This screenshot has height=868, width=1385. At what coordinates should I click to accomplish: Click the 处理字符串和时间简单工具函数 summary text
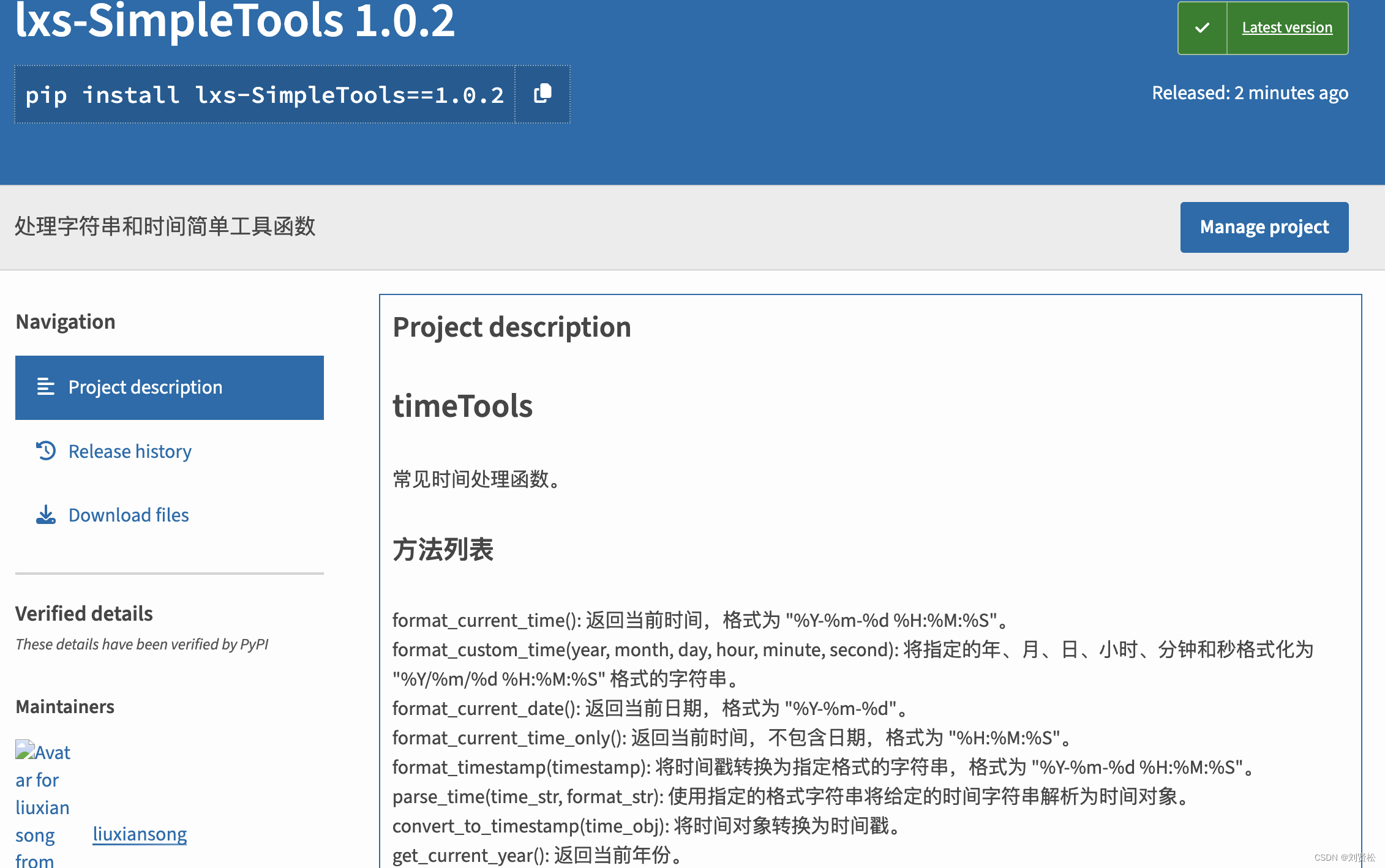(165, 226)
